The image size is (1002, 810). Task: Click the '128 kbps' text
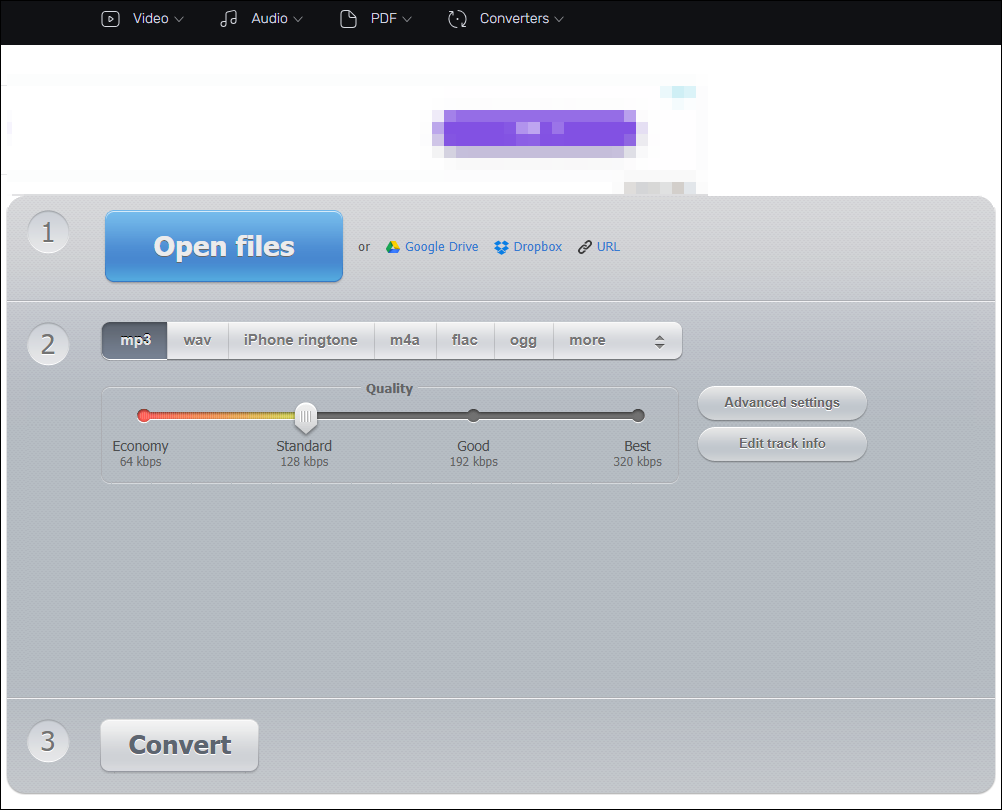point(304,461)
